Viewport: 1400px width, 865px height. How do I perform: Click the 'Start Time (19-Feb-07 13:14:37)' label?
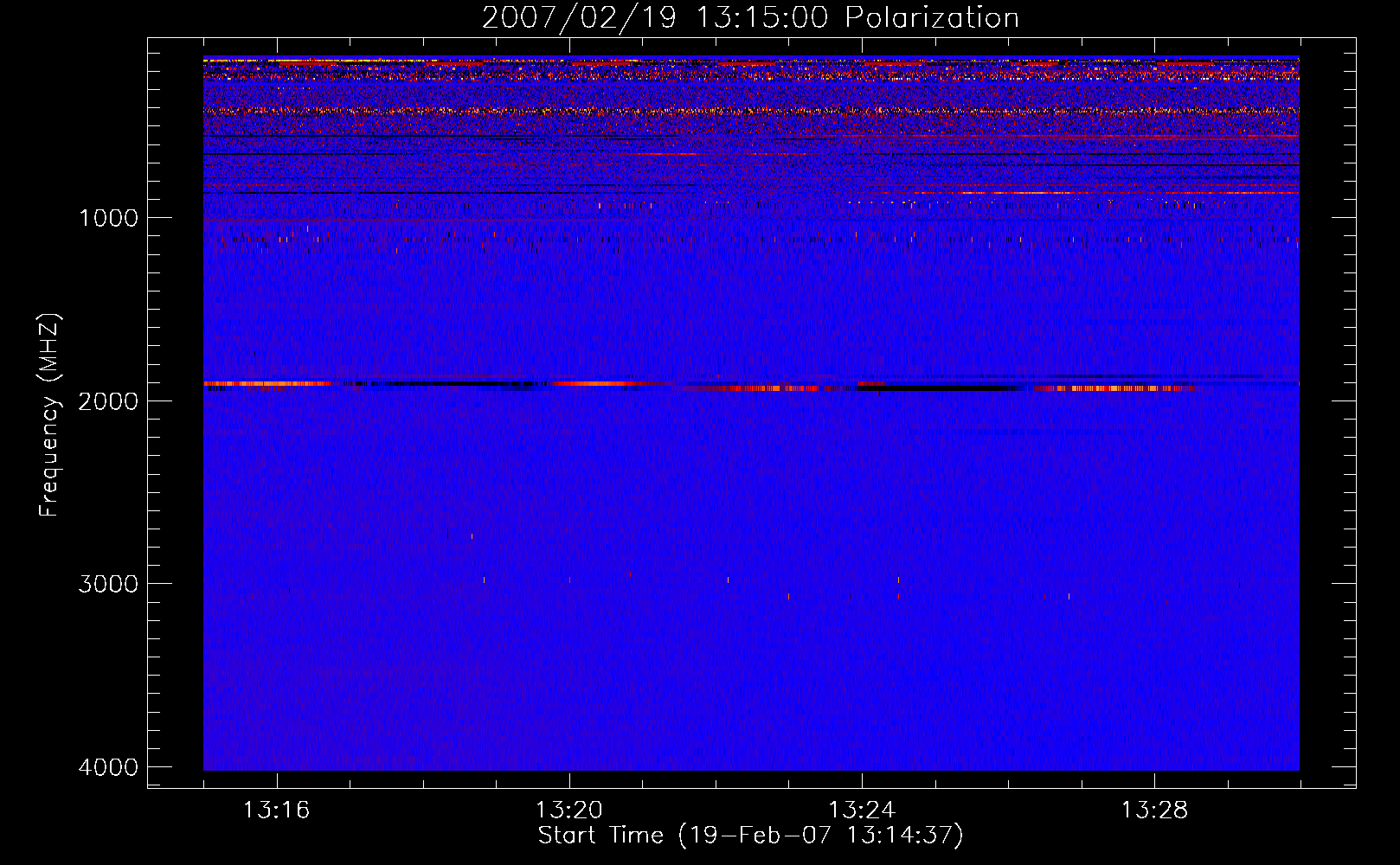750,836
